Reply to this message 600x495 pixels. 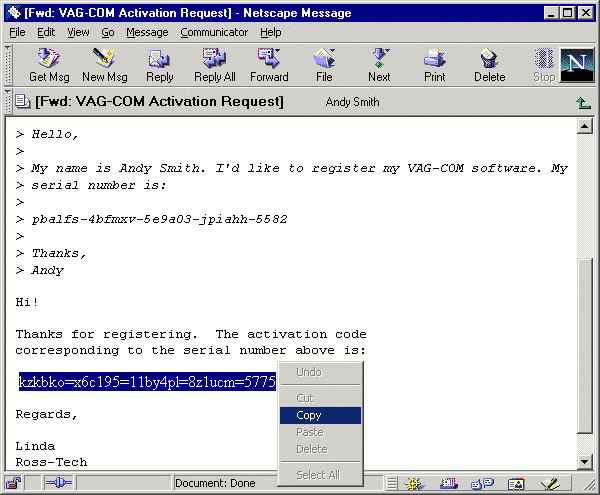click(159, 64)
